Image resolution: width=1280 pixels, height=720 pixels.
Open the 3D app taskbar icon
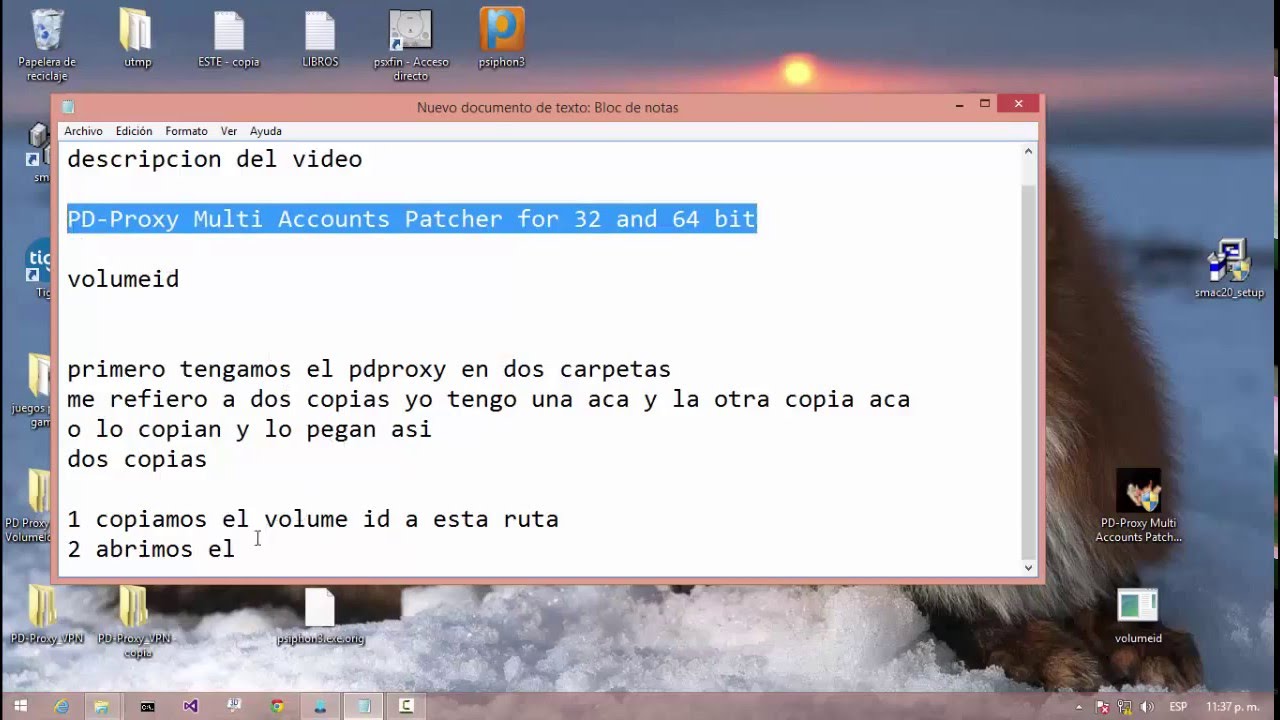point(234,706)
